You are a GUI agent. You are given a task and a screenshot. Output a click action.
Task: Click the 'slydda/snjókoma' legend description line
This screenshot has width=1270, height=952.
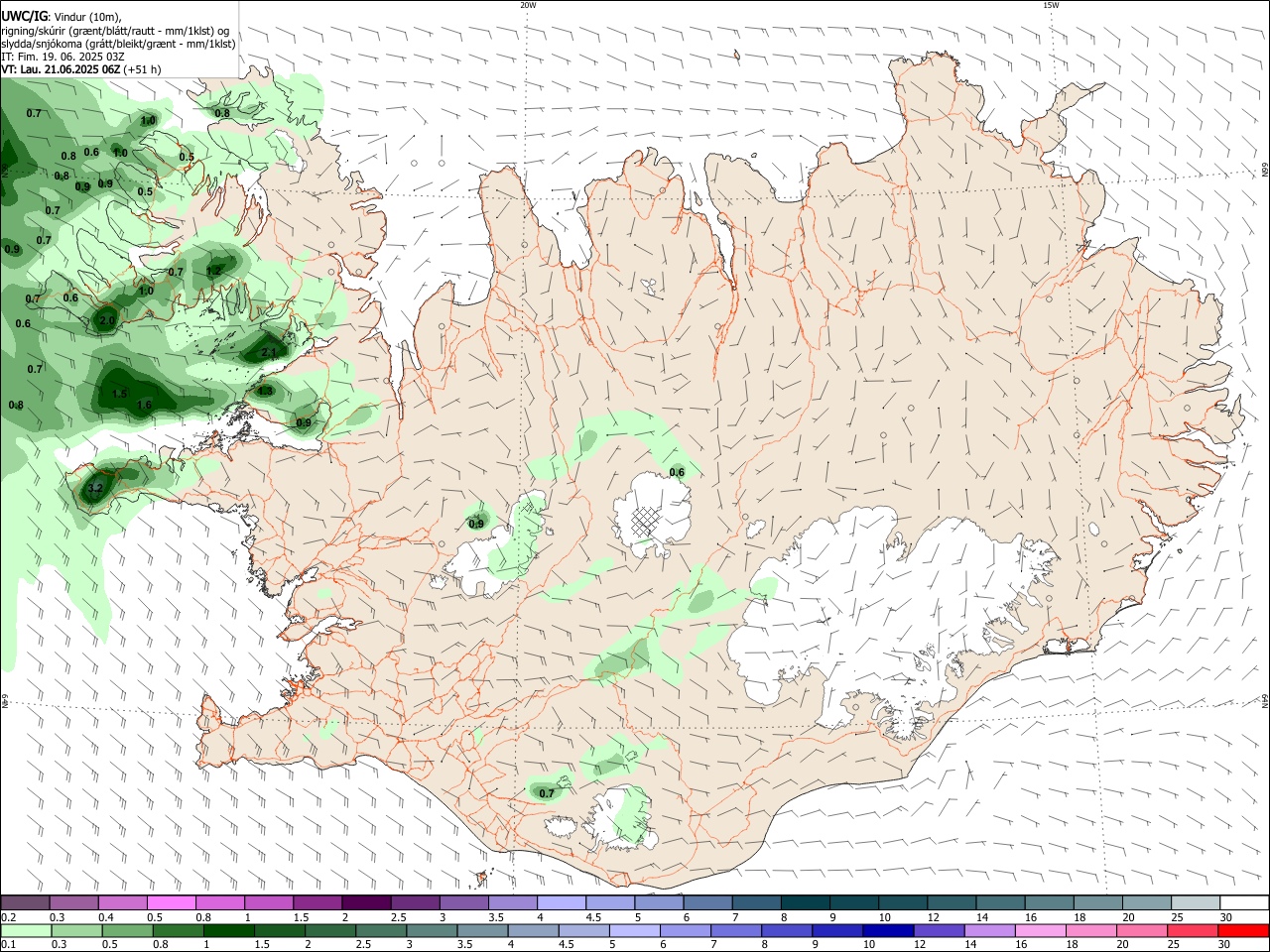(118, 44)
